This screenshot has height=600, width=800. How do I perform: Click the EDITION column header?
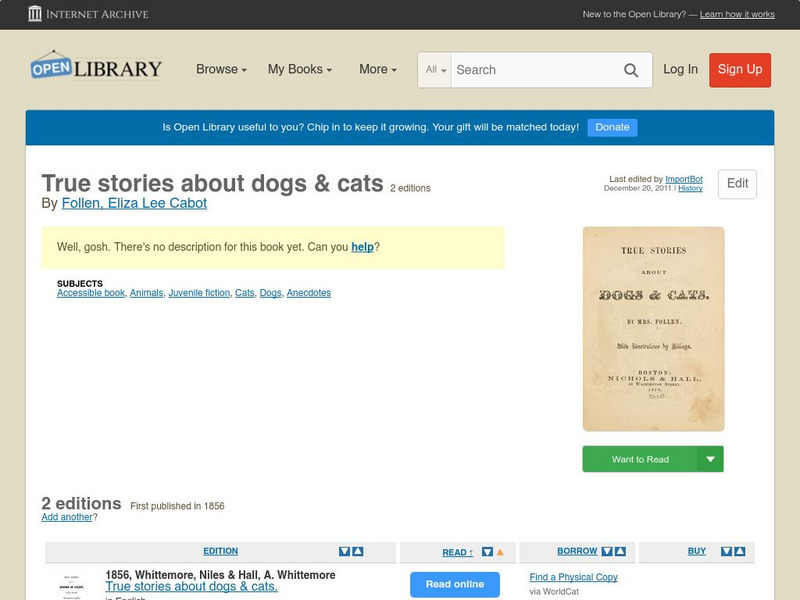[220, 552]
